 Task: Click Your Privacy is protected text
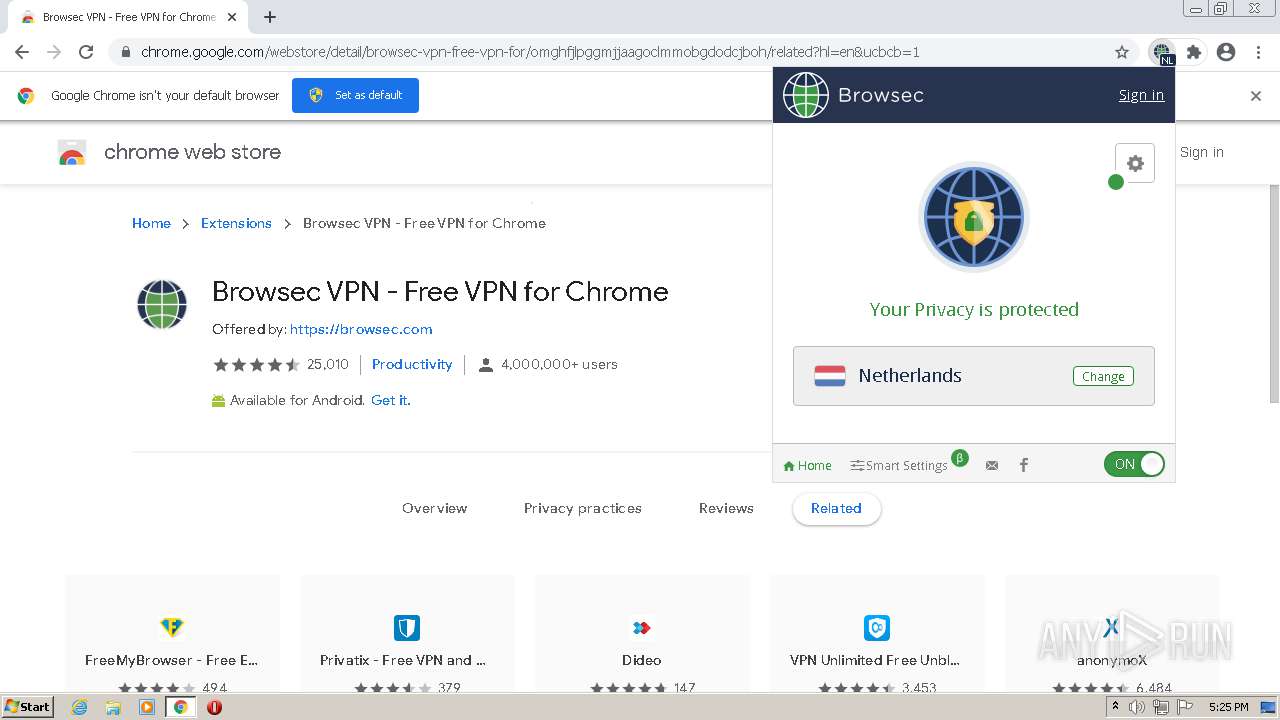[974, 309]
